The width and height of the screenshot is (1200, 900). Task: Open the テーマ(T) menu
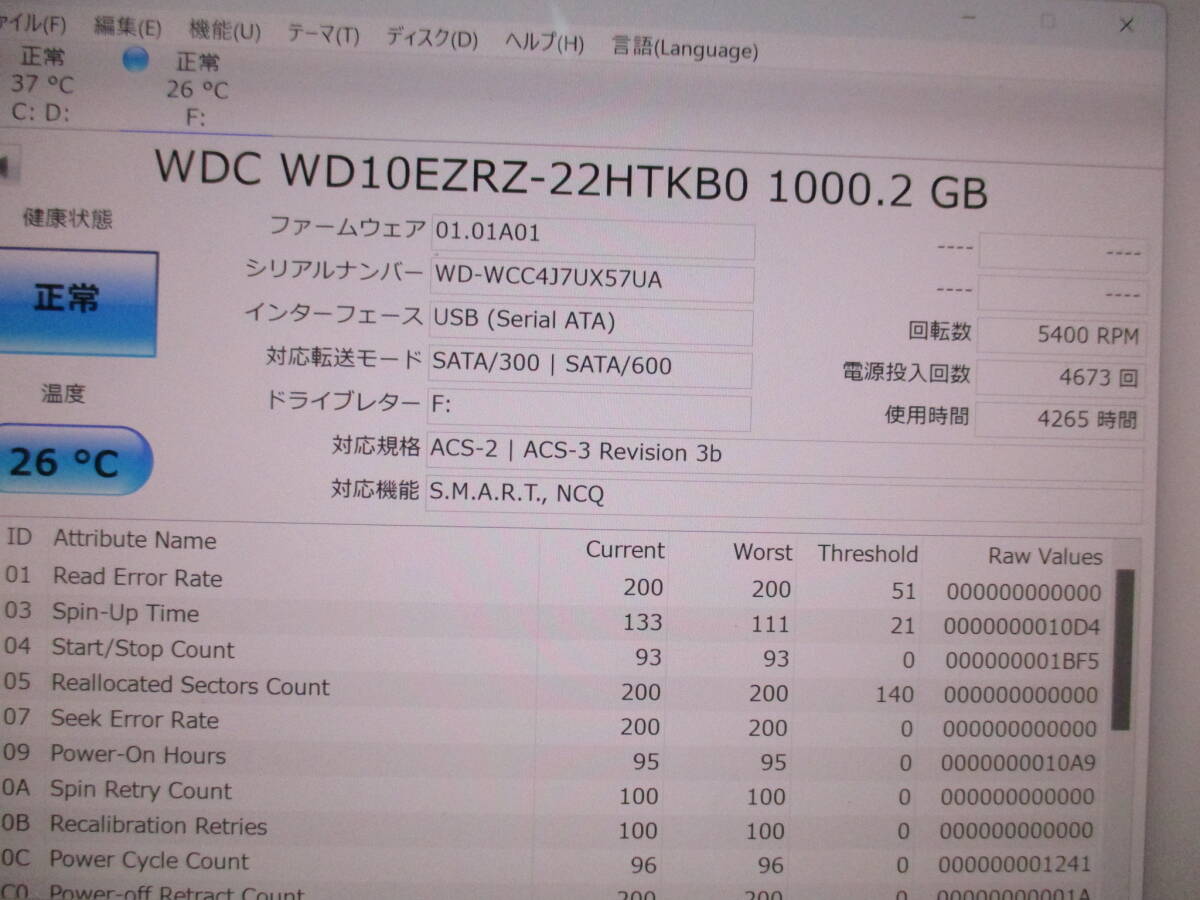(323, 35)
